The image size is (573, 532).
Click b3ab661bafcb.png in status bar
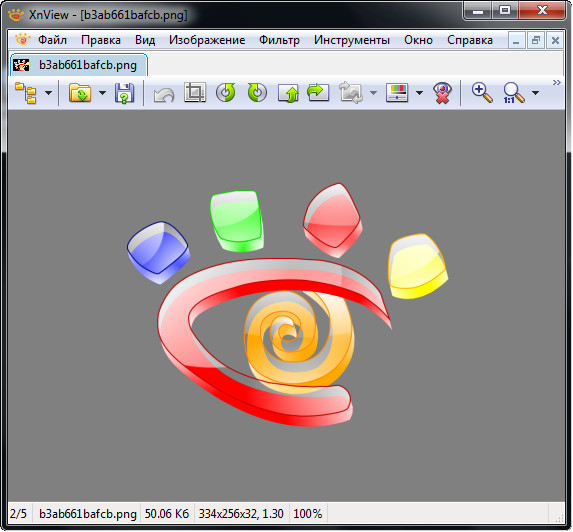point(88,514)
